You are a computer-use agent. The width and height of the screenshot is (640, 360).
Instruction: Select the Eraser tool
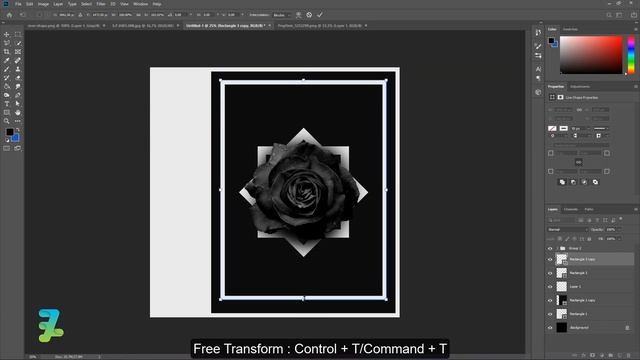pos(18,78)
